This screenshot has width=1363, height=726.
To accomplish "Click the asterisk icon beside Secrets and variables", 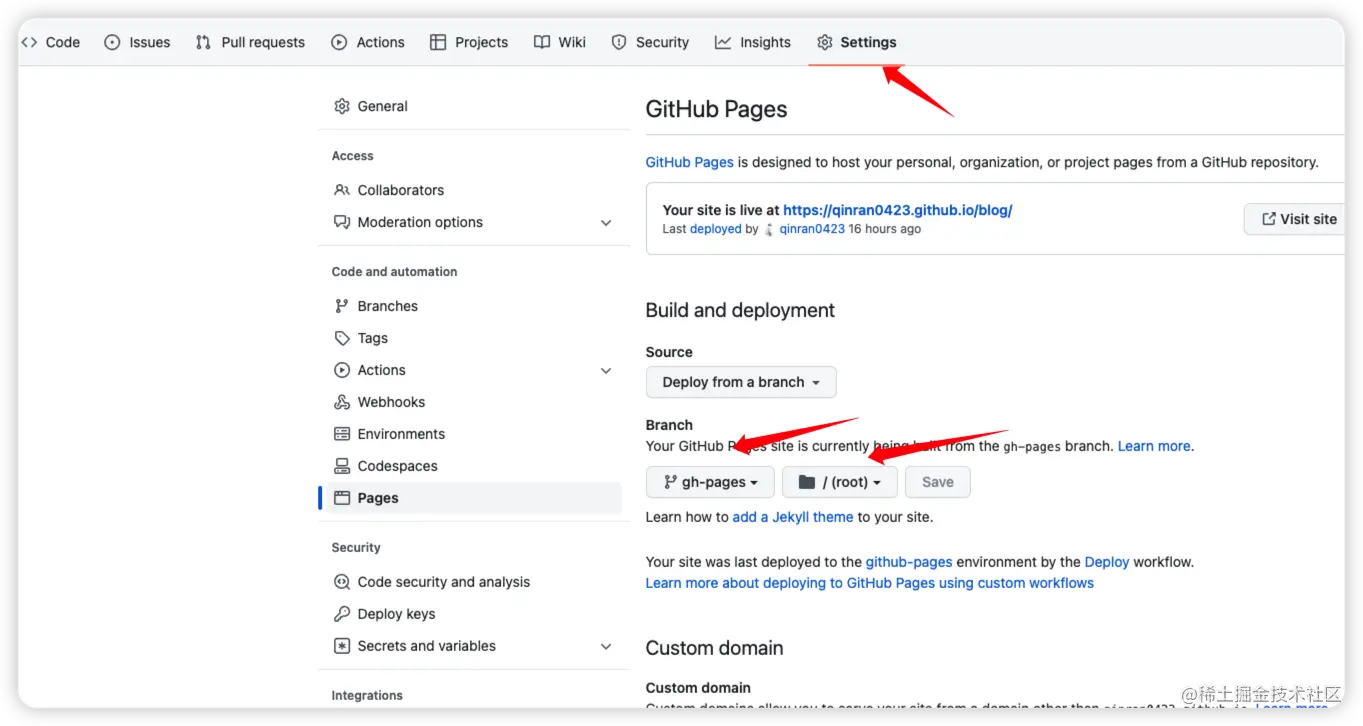I will (342, 646).
